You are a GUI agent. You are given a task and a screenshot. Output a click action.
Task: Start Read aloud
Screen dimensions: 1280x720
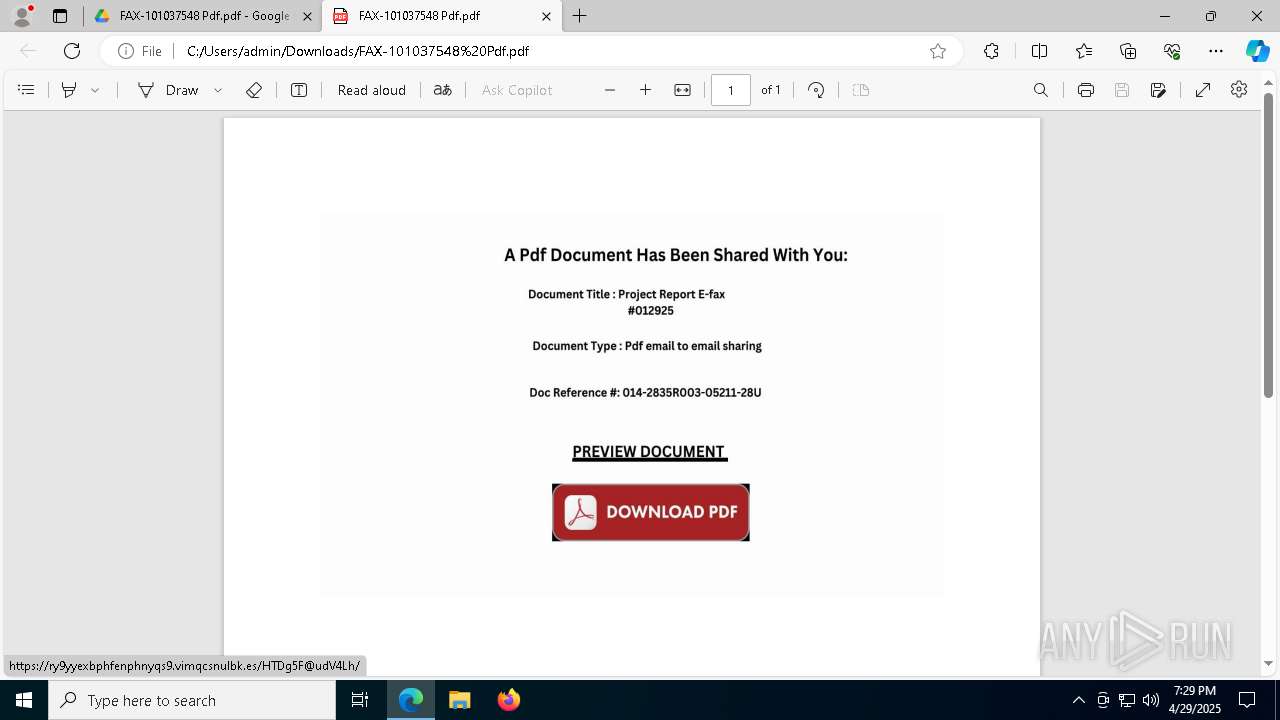coord(372,90)
